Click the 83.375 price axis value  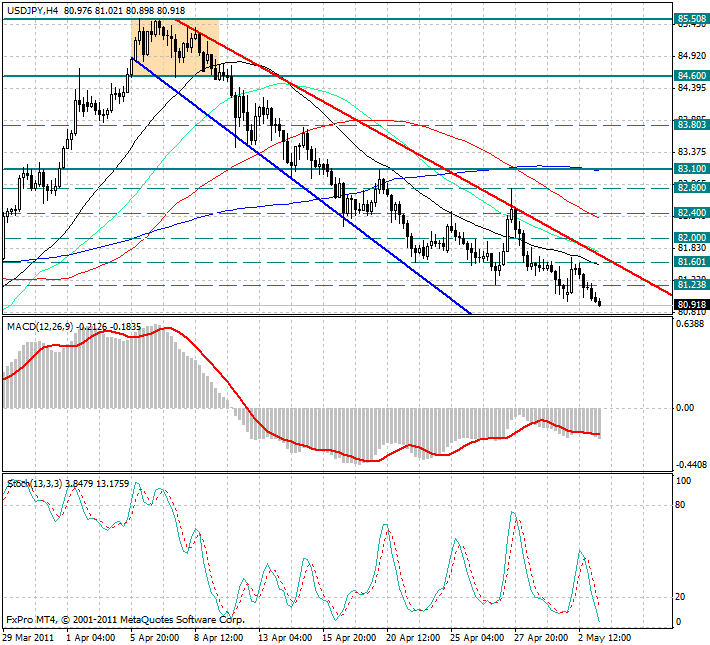click(x=691, y=151)
